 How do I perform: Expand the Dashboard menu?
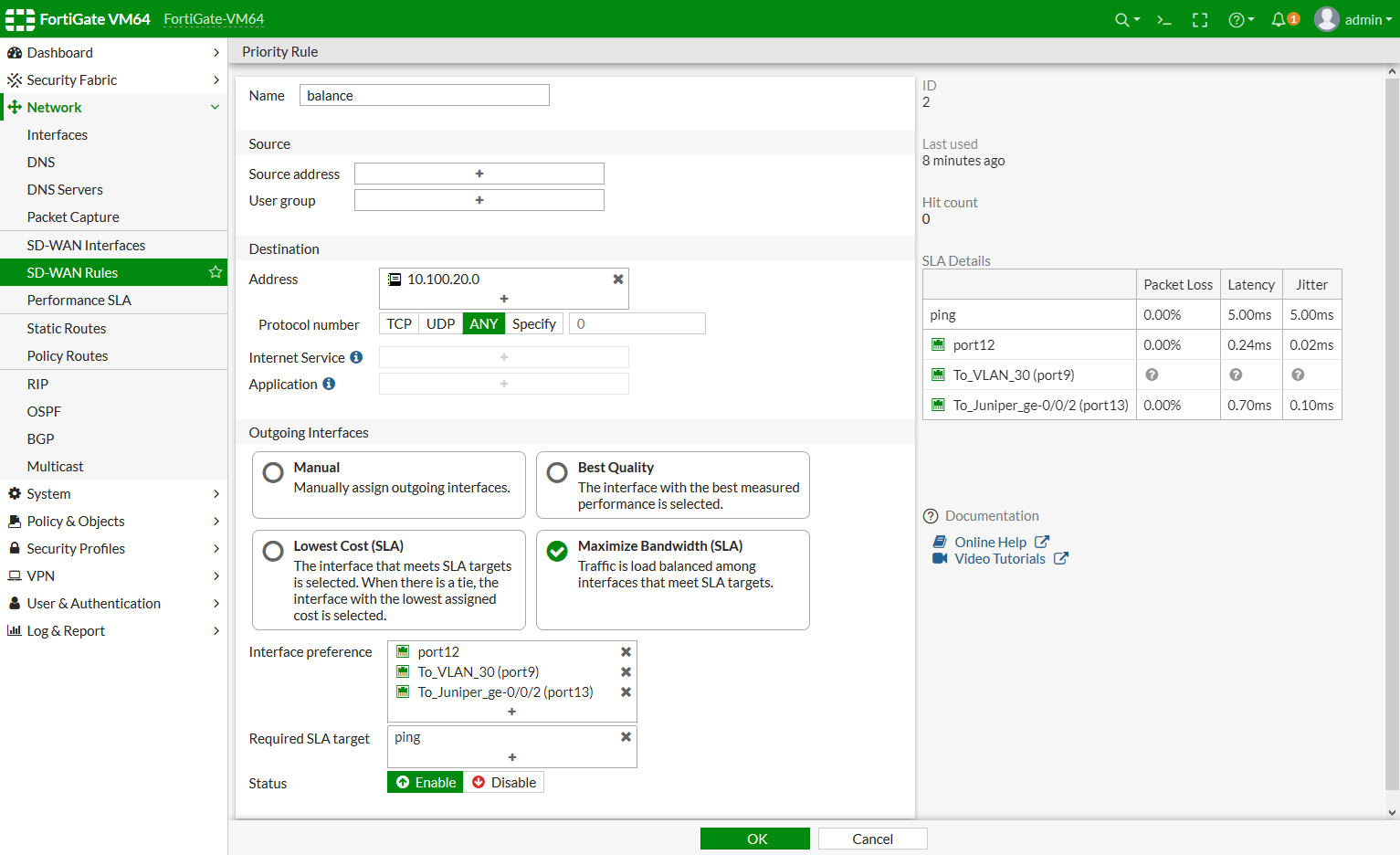tap(113, 52)
